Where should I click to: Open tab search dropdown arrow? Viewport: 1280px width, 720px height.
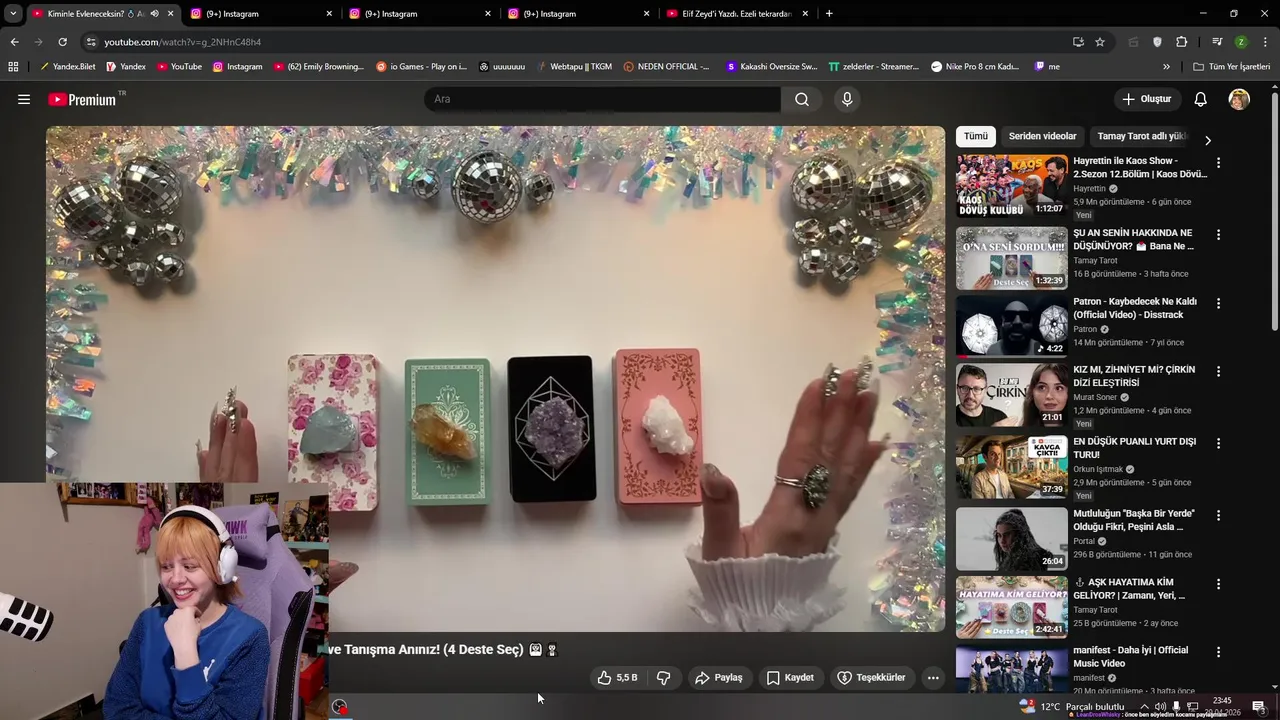point(13,14)
